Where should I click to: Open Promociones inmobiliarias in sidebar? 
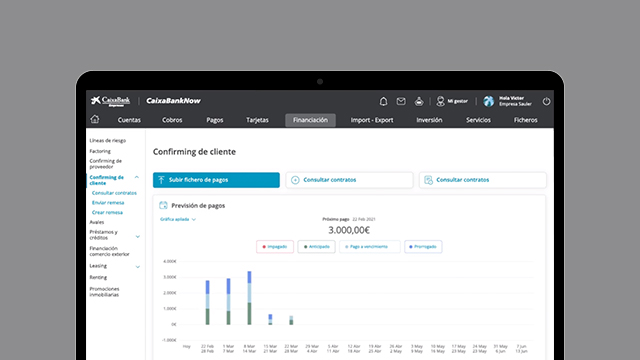point(104,292)
